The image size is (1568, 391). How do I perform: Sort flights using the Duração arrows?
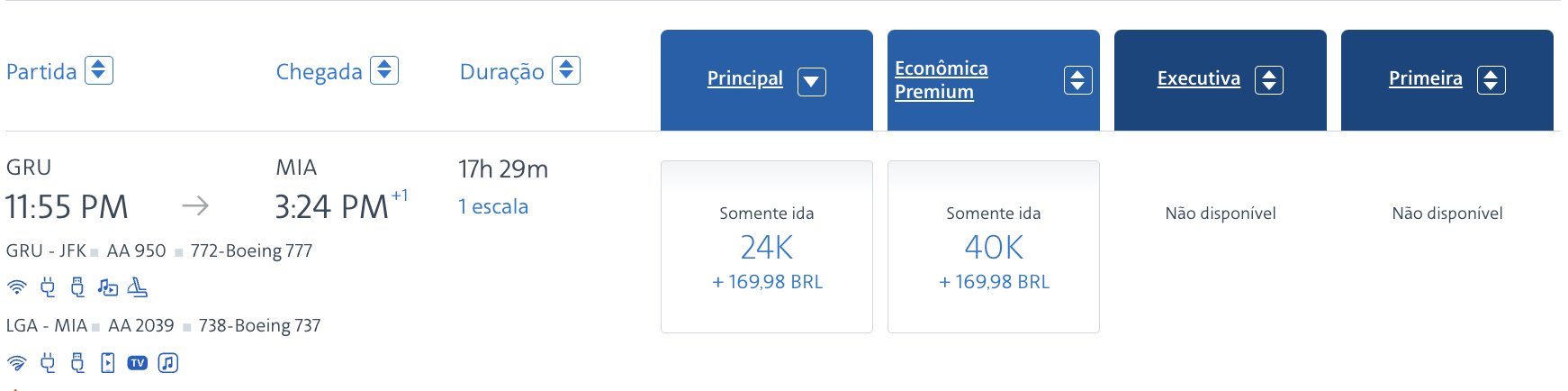566,70
